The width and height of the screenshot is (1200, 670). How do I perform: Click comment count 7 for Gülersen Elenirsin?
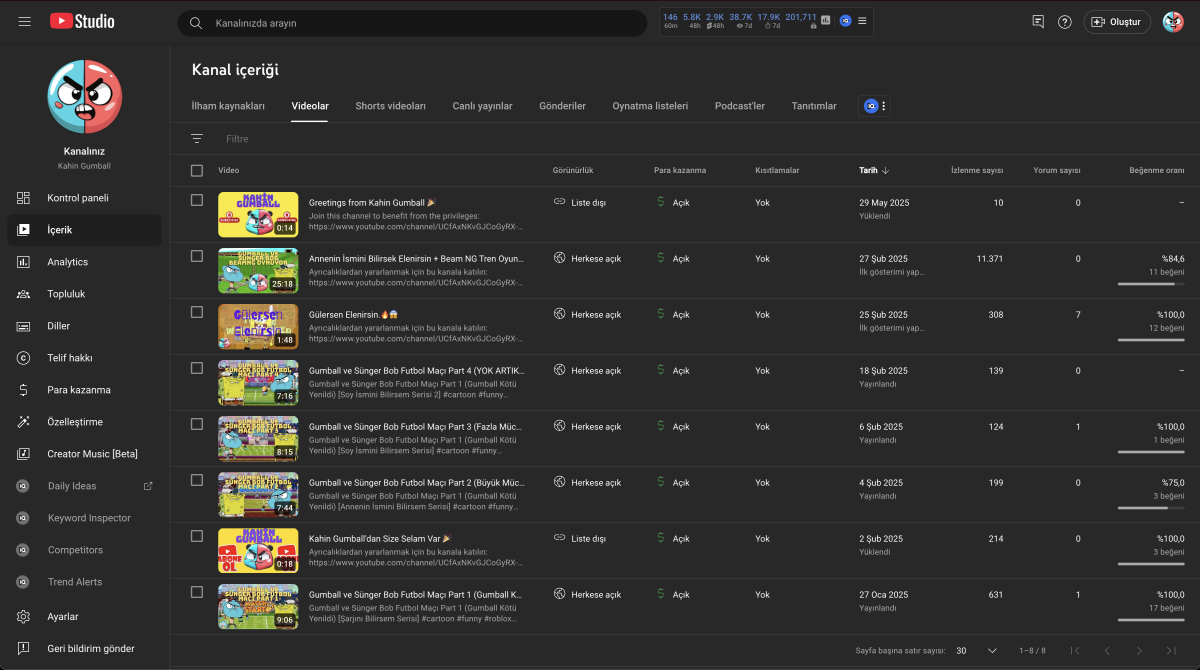1077,315
